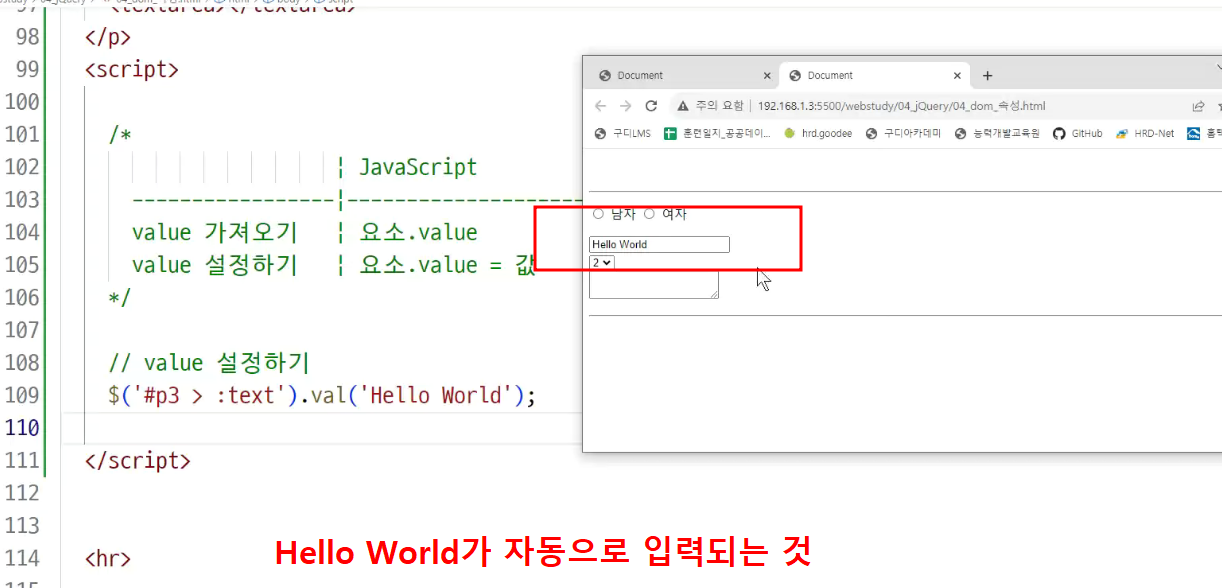Click 'Hello World' string in line 109 code
This screenshot has height=588, width=1222.
point(436,395)
